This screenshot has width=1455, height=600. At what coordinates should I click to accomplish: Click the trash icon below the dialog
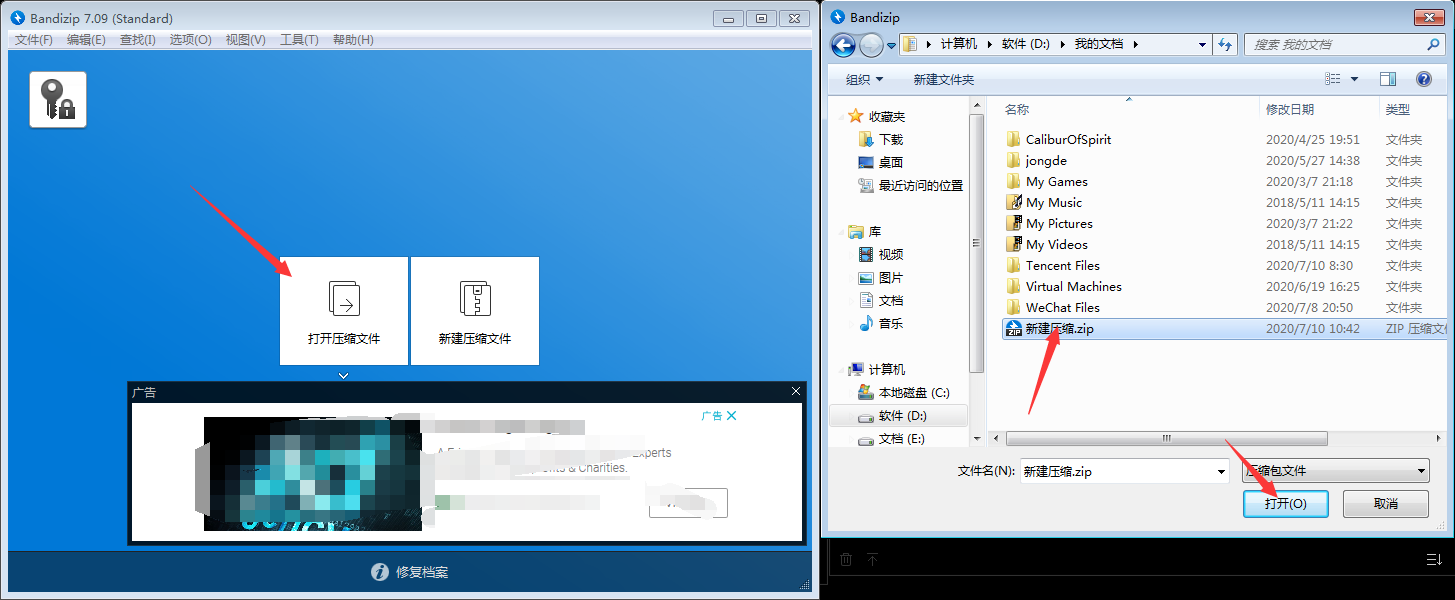pos(845,560)
